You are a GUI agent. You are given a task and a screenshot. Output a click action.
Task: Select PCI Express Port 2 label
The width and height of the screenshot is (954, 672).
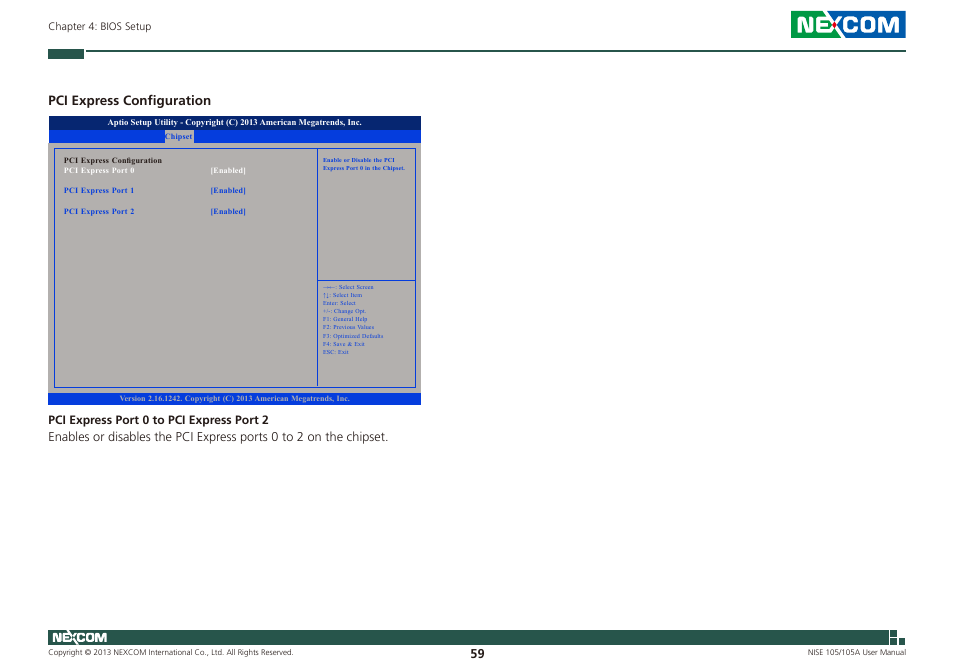point(99,212)
